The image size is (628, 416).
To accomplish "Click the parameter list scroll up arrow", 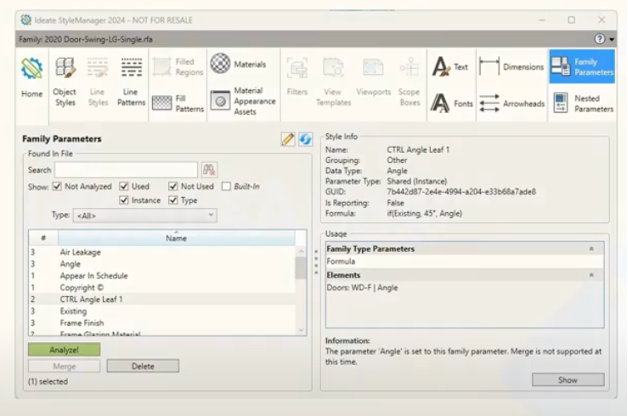I will point(301,251).
